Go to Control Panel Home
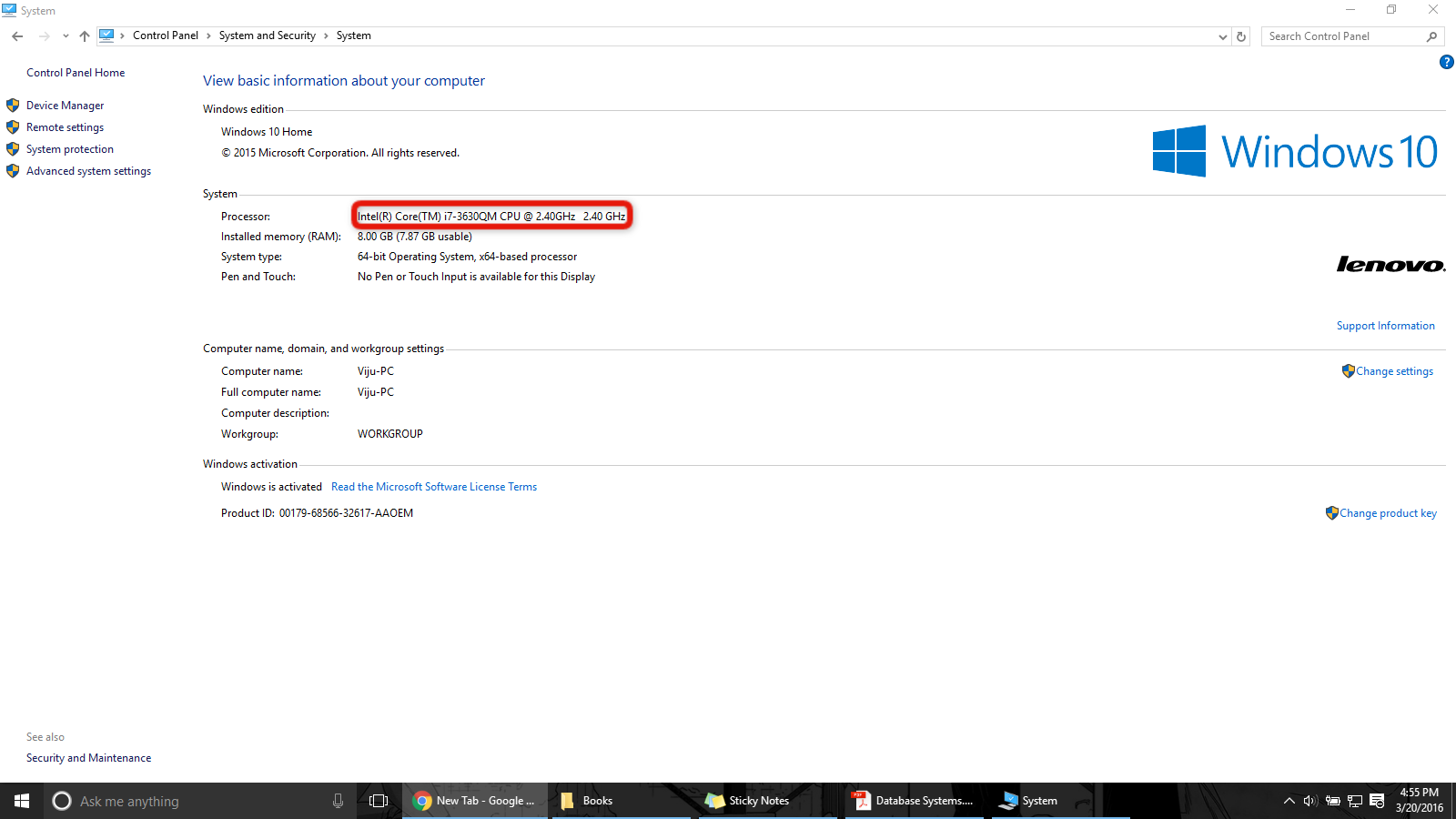1456x819 pixels. coord(76,73)
